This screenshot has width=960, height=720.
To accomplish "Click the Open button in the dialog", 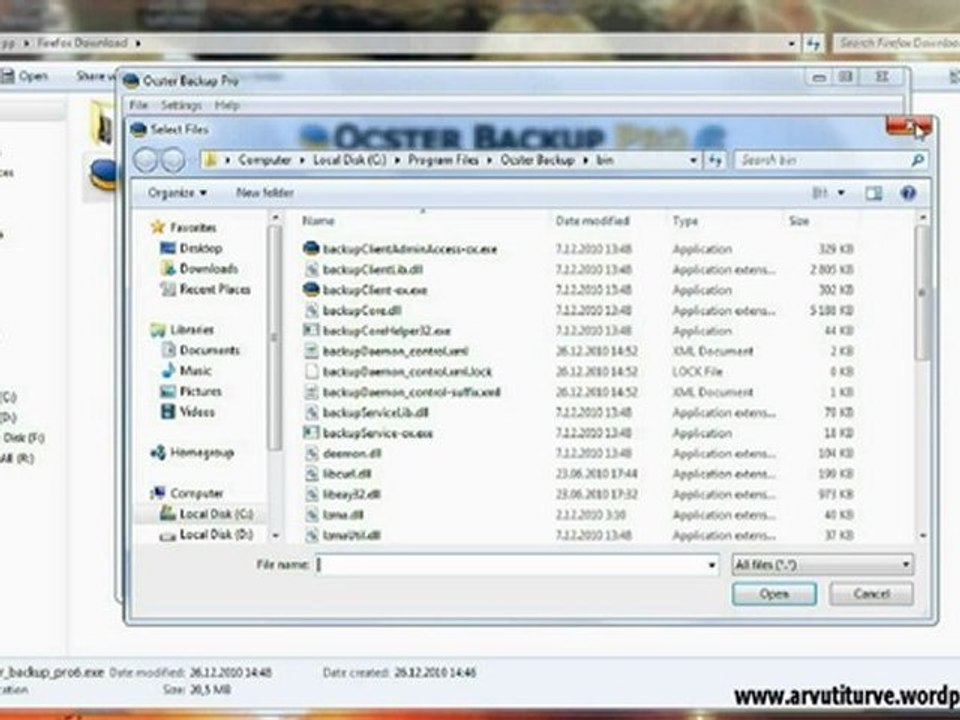I will (x=774, y=594).
